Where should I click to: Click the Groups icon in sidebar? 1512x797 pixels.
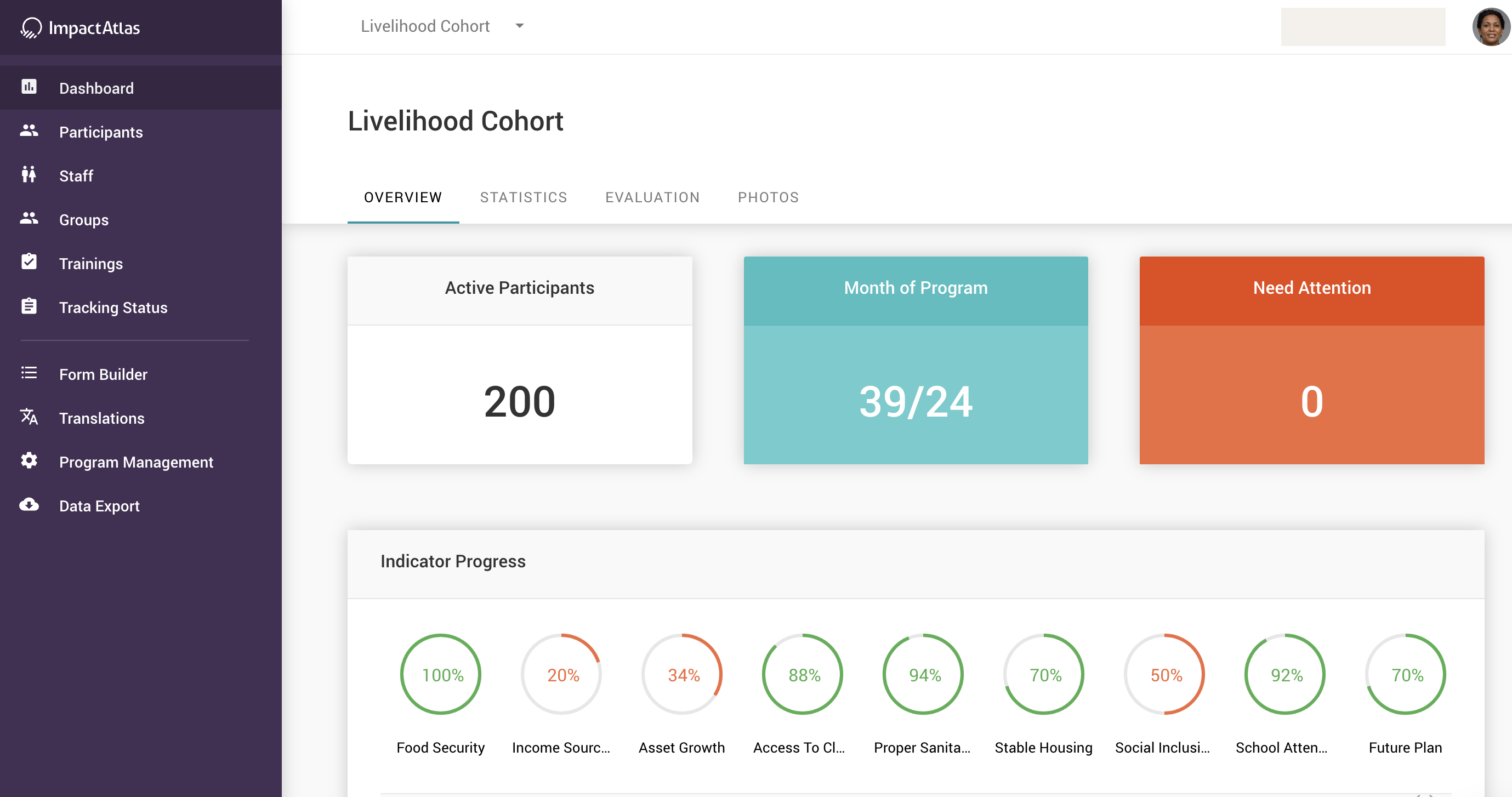click(x=29, y=218)
